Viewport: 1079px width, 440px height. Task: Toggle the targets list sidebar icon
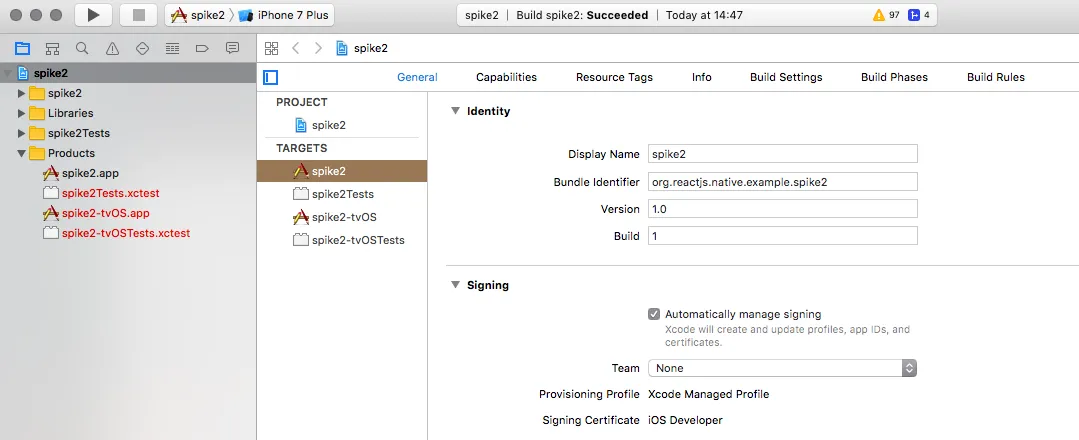(x=270, y=77)
